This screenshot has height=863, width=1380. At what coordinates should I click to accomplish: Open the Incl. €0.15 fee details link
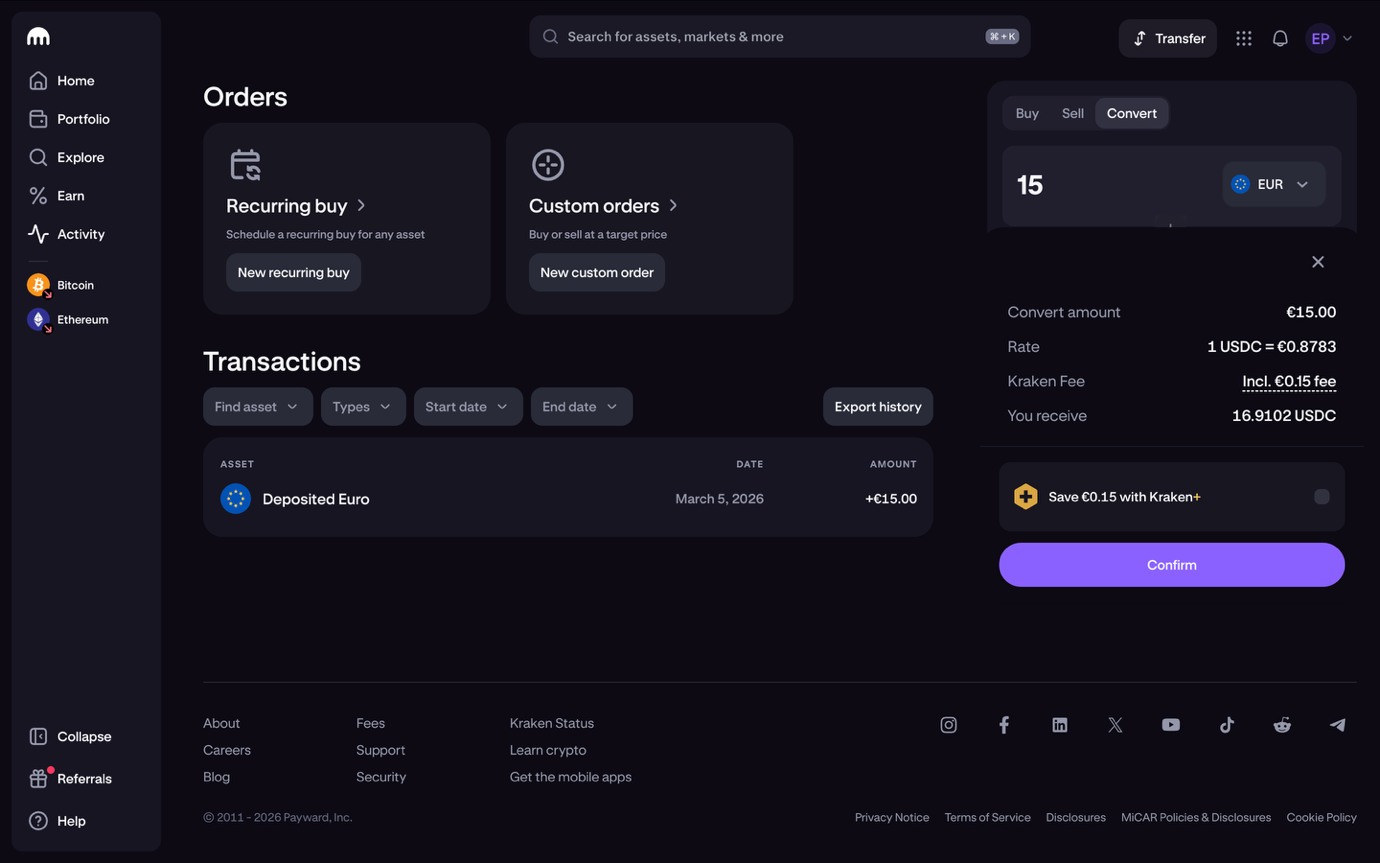[1289, 381]
